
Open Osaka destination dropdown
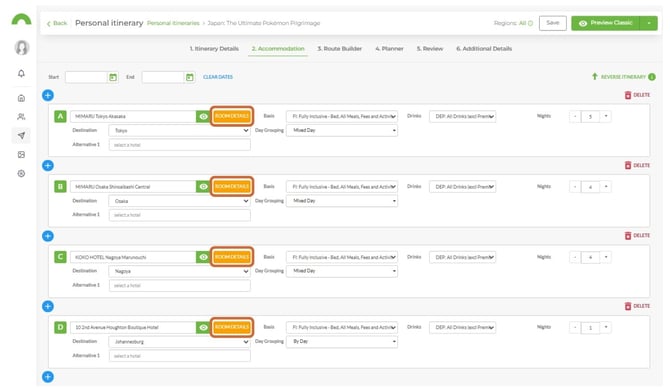click(179, 201)
